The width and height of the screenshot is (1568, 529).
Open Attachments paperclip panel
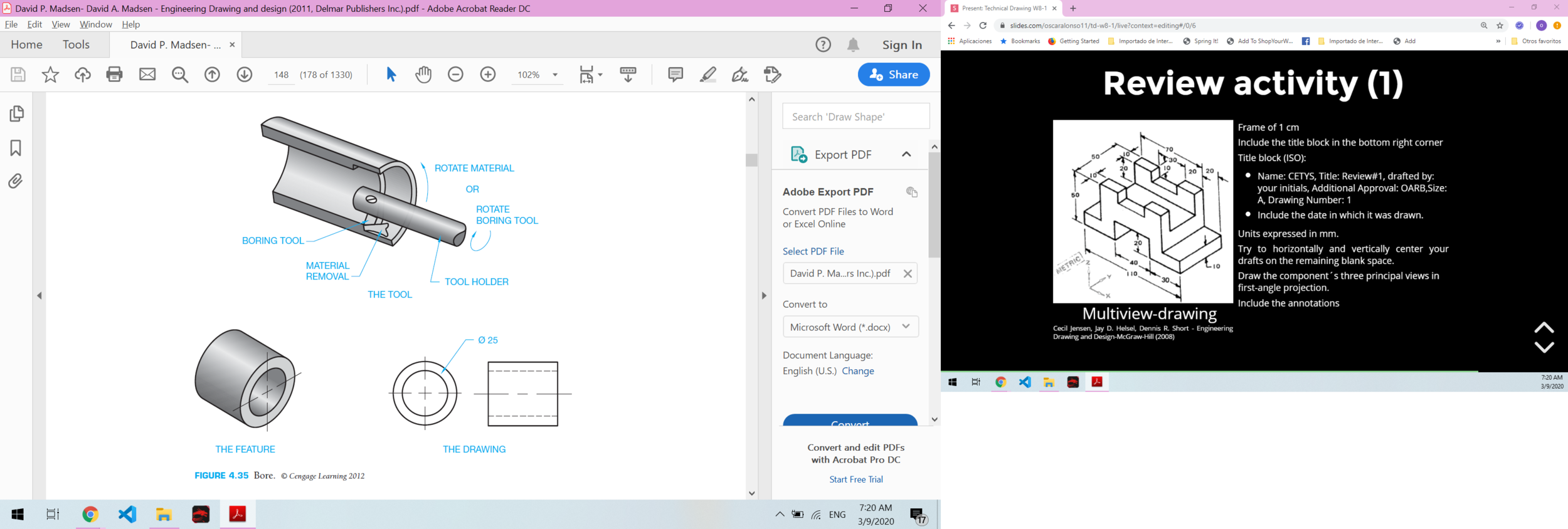pyautogui.click(x=16, y=181)
